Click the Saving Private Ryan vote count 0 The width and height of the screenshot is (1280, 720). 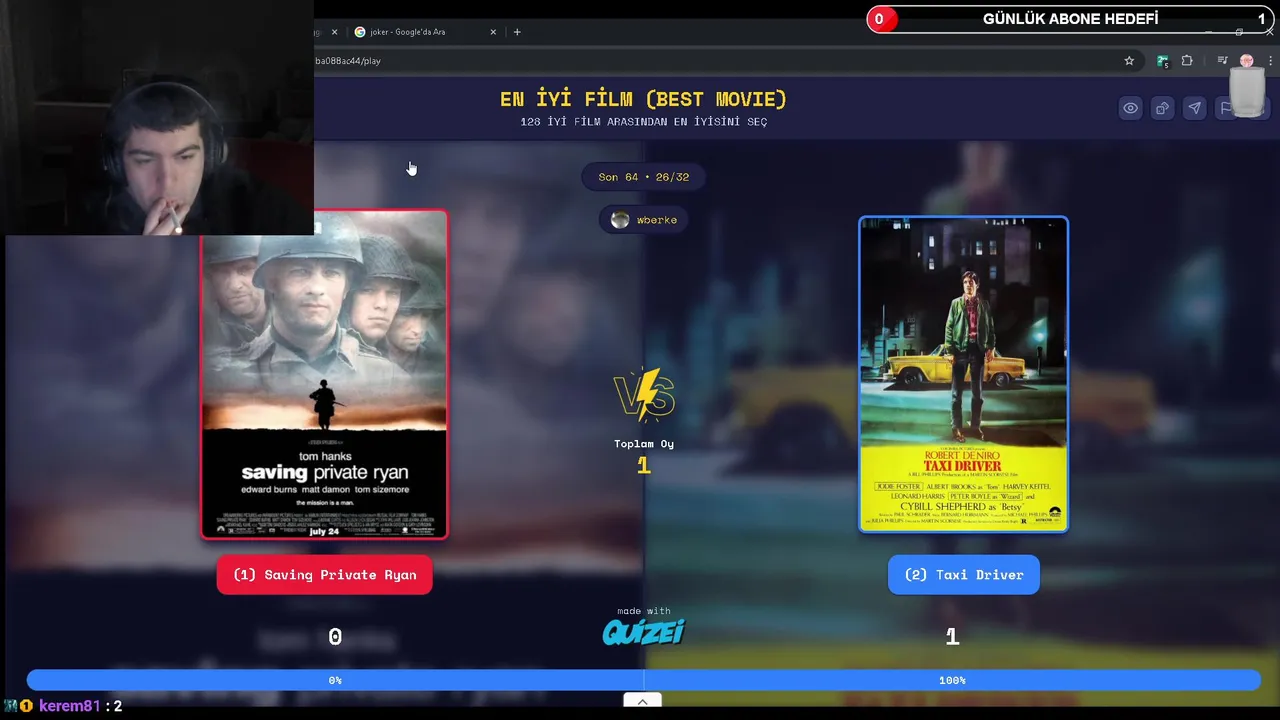(x=335, y=637)
